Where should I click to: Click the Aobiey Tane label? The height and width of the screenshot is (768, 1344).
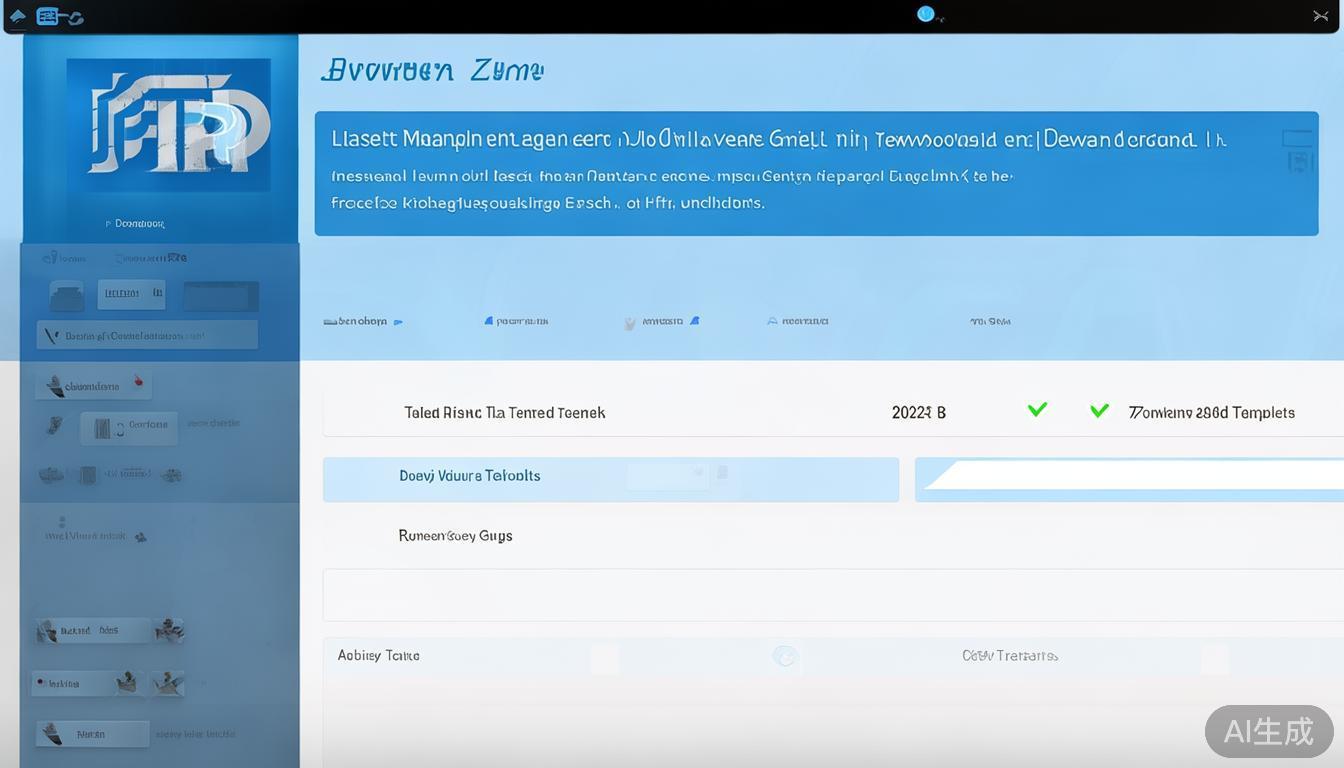(x=378, y=656)
